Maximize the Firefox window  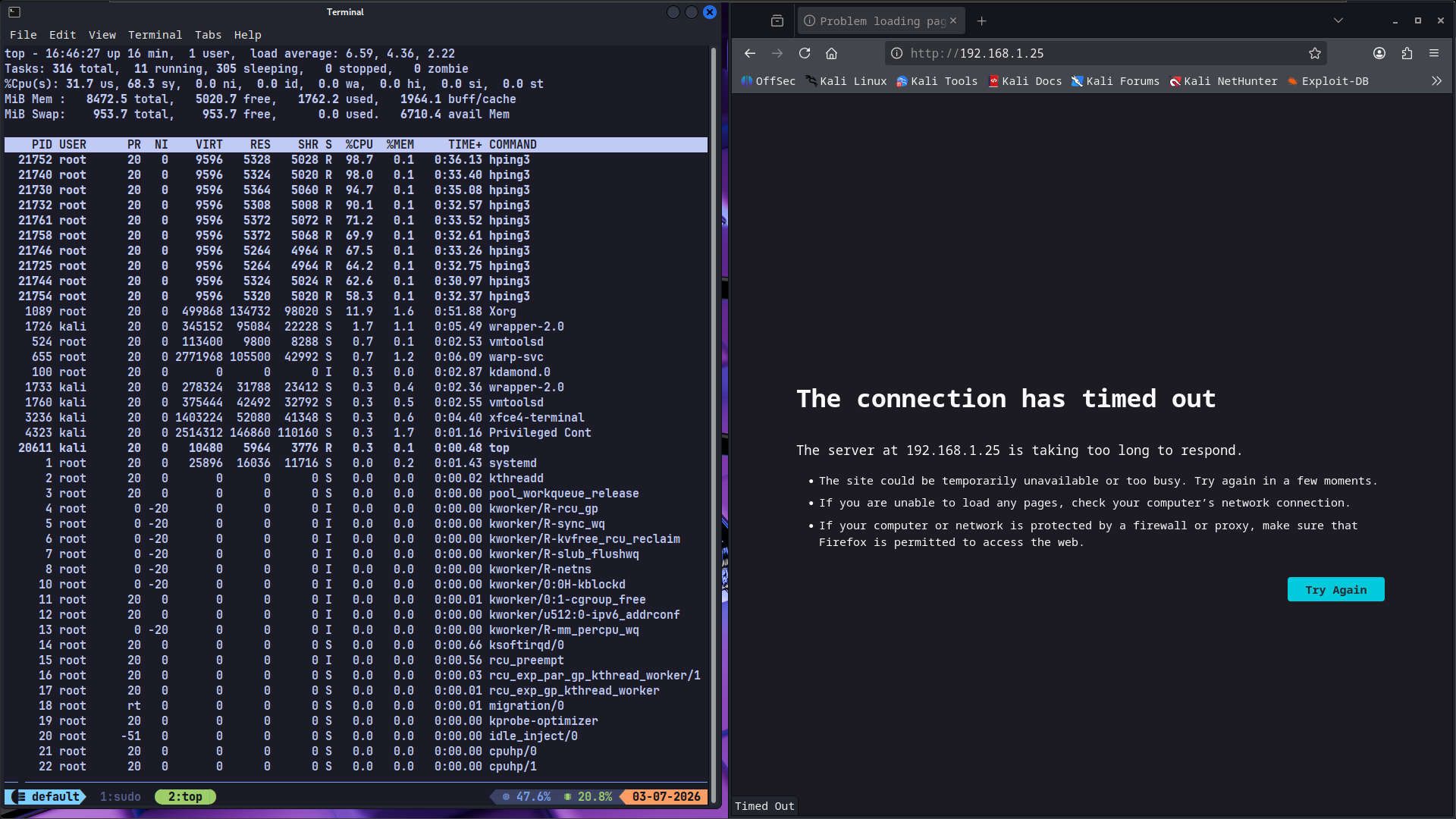pyautogui.click(x=1418, y=21)
